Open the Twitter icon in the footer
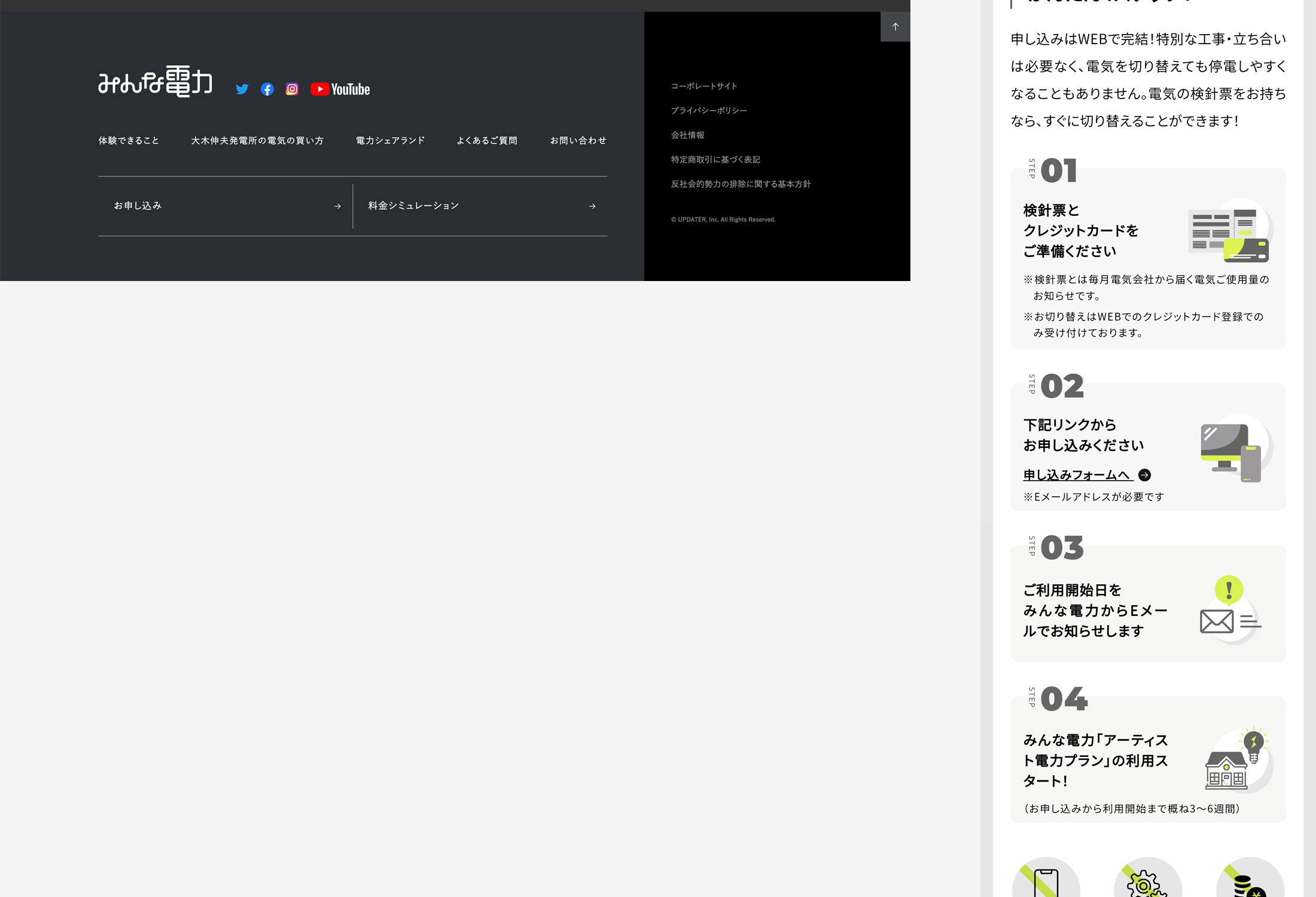This screenshot has height=897, width=1316. coord(242,89)
